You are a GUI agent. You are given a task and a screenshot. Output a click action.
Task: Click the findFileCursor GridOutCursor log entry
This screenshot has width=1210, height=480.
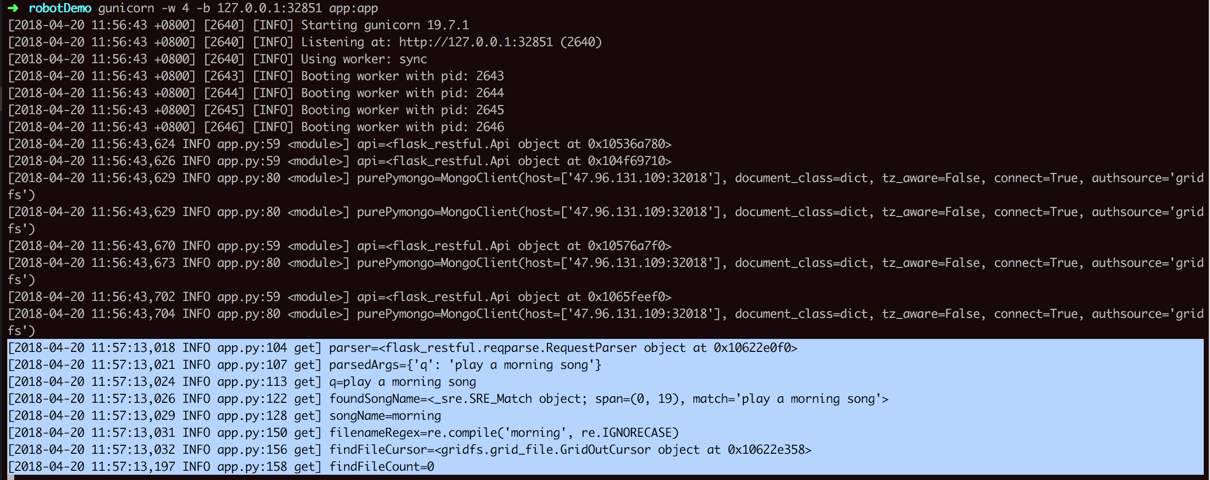[570, 450]
